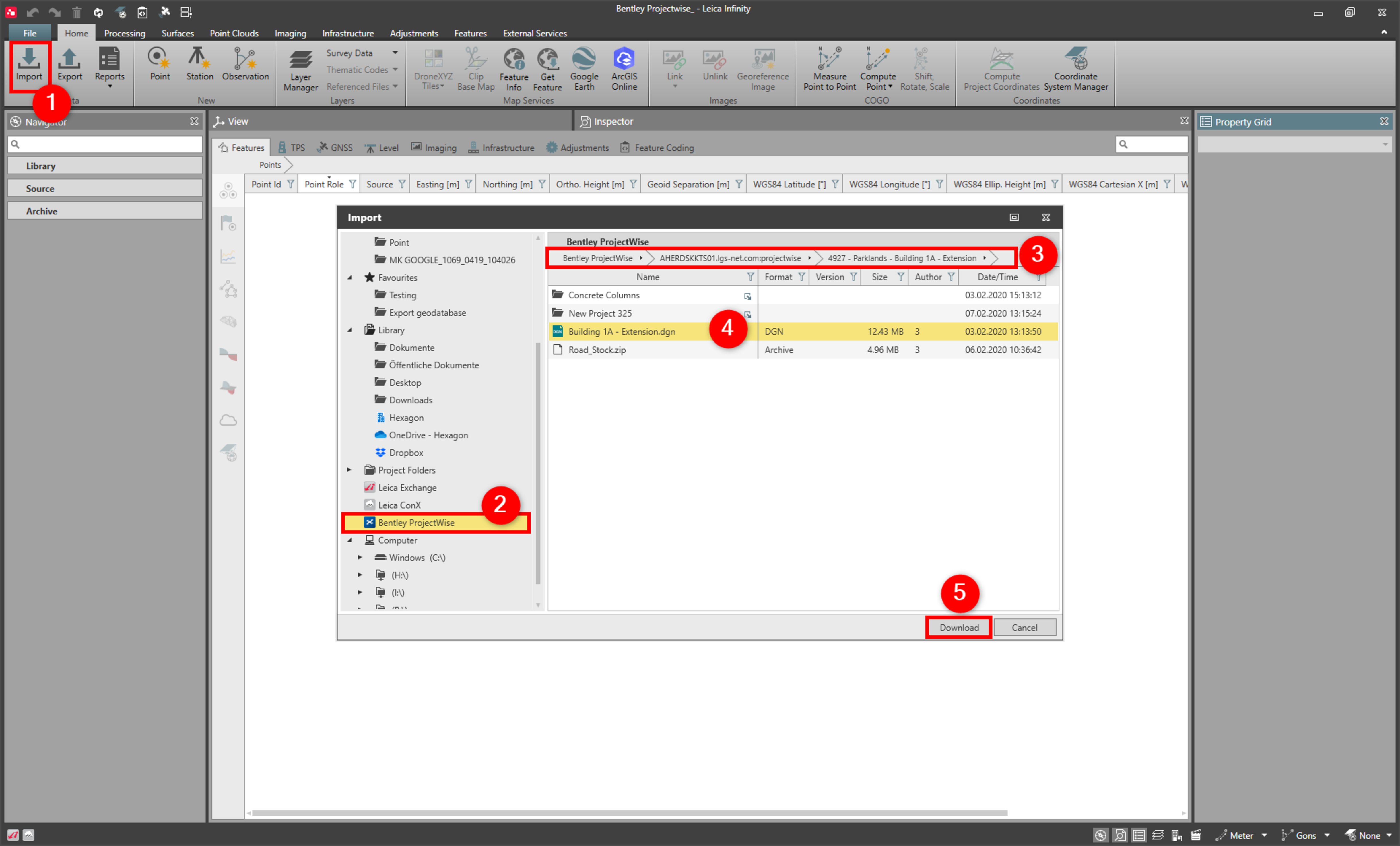Click the Inspector search field
The width and height of the screenshot is (1400, 846).
pyautogui.click(x=1151, y=144)
